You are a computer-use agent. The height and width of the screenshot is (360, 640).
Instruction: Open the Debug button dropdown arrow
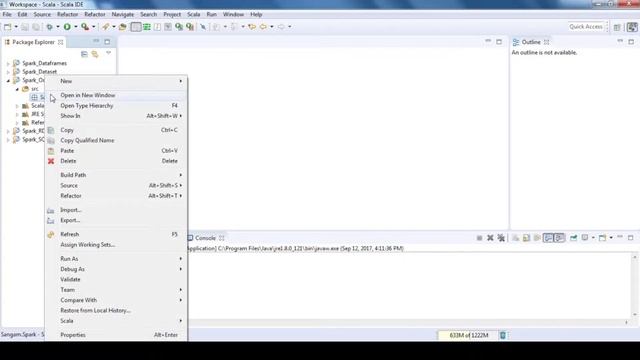(x=58, y=27)
